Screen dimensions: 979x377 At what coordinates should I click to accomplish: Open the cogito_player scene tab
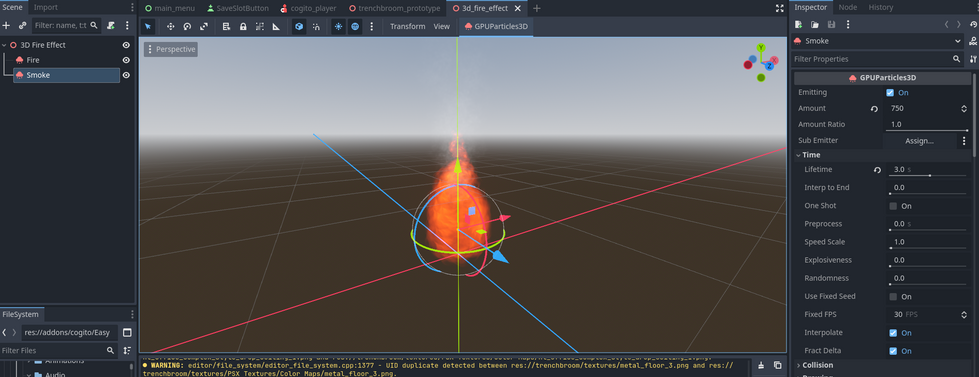[308, 8]
